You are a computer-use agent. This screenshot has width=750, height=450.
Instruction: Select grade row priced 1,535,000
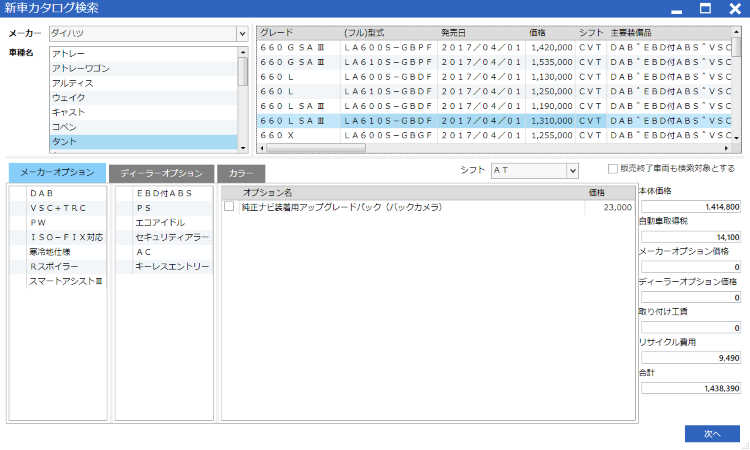coord(495,62)
